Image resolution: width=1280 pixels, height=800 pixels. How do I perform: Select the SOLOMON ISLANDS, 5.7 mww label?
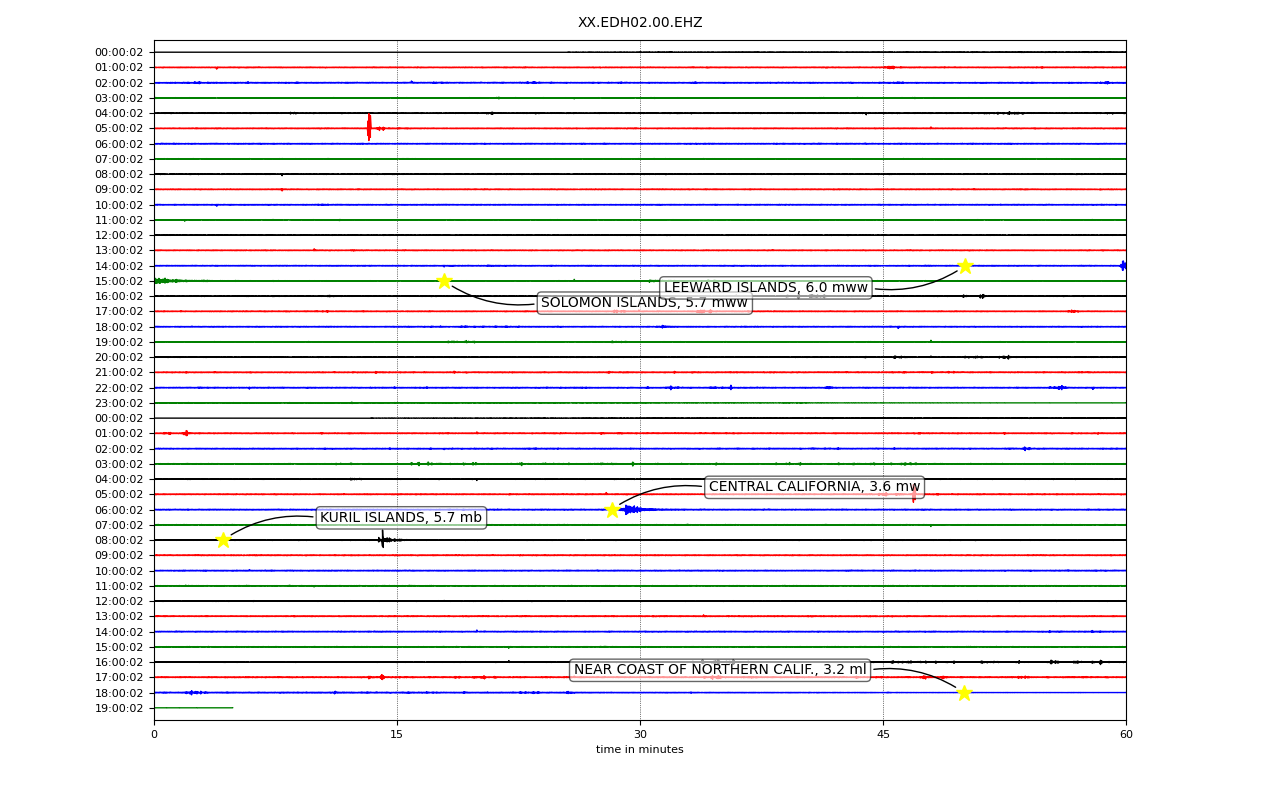click(x=644, y=303)
